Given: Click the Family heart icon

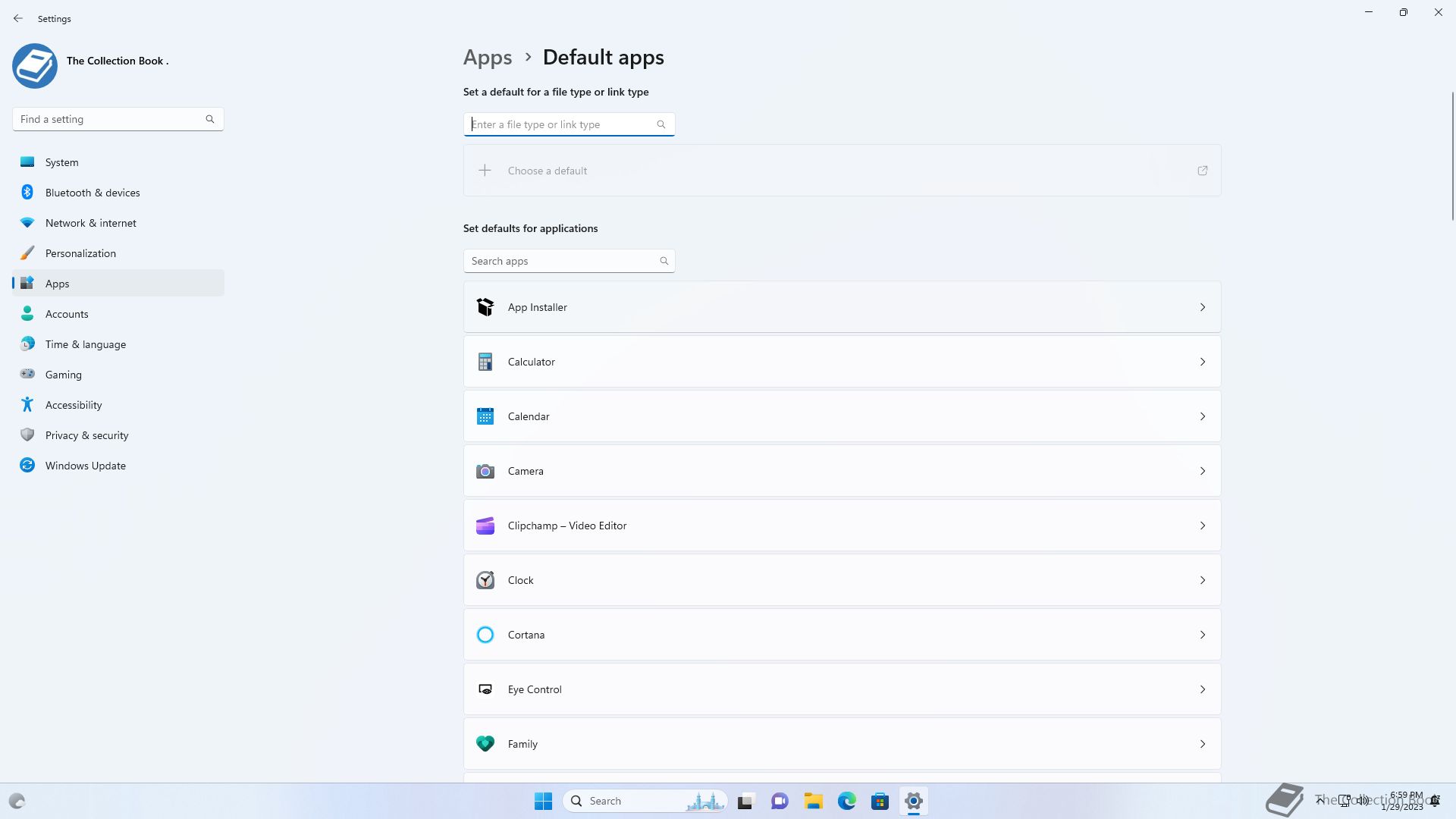Looking at the screenshot, I should [485, 744].
